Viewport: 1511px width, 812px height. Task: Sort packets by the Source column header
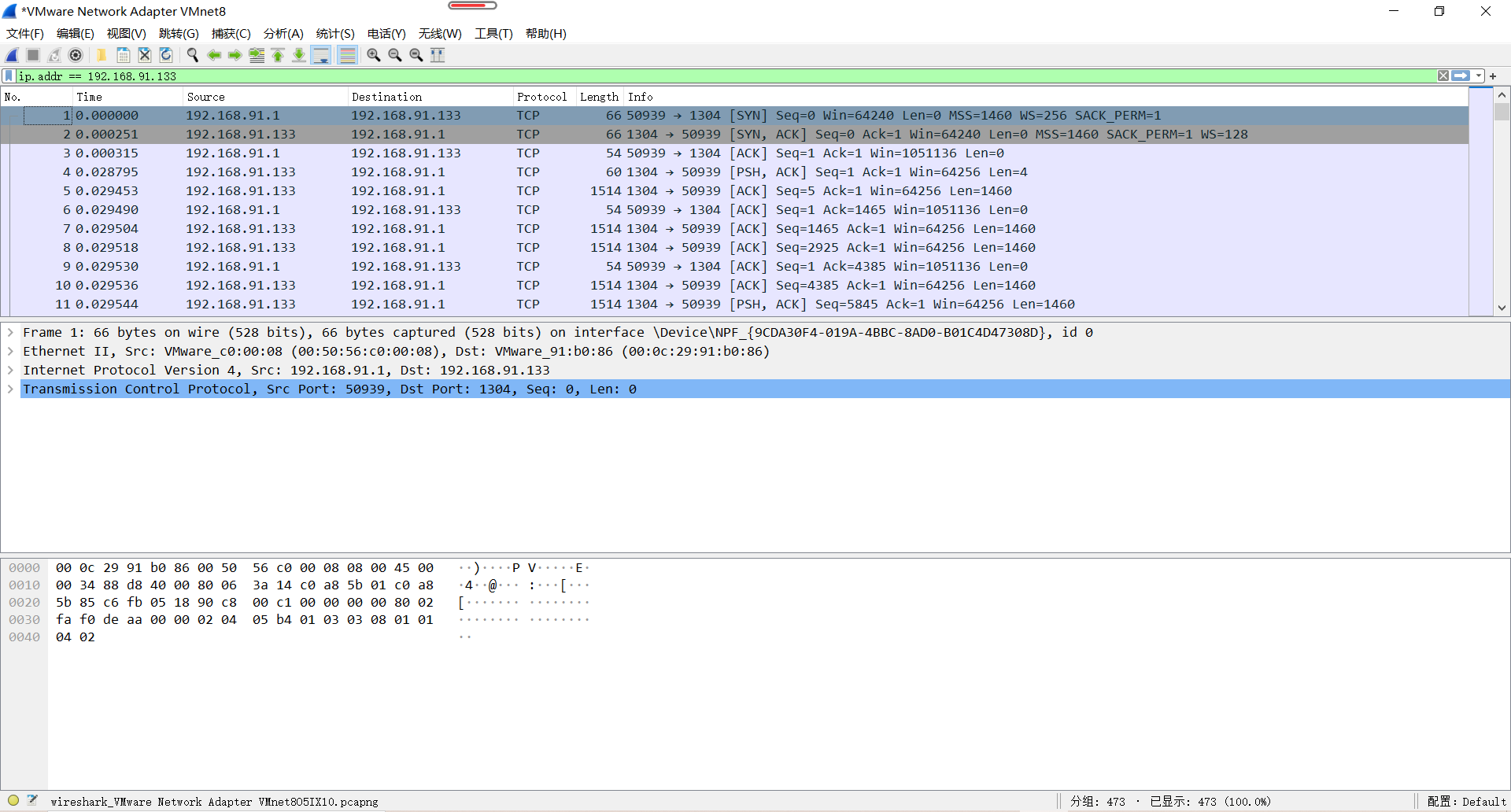(x=266, y=97)
